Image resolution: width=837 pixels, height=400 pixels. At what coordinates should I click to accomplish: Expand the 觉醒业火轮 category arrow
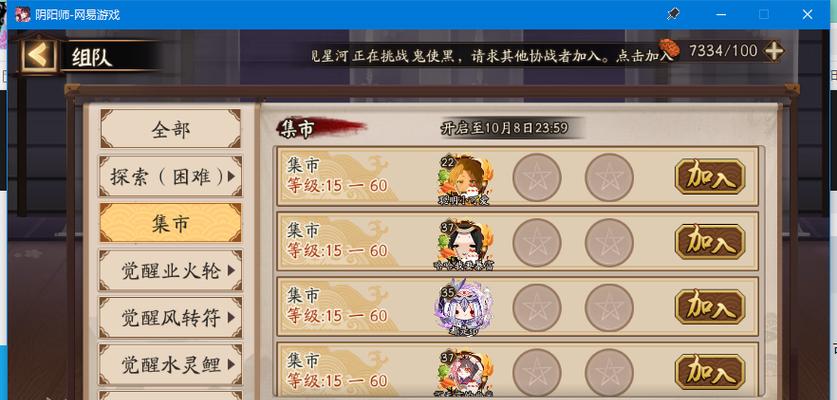pyautogui.click(x=231, y=271)
